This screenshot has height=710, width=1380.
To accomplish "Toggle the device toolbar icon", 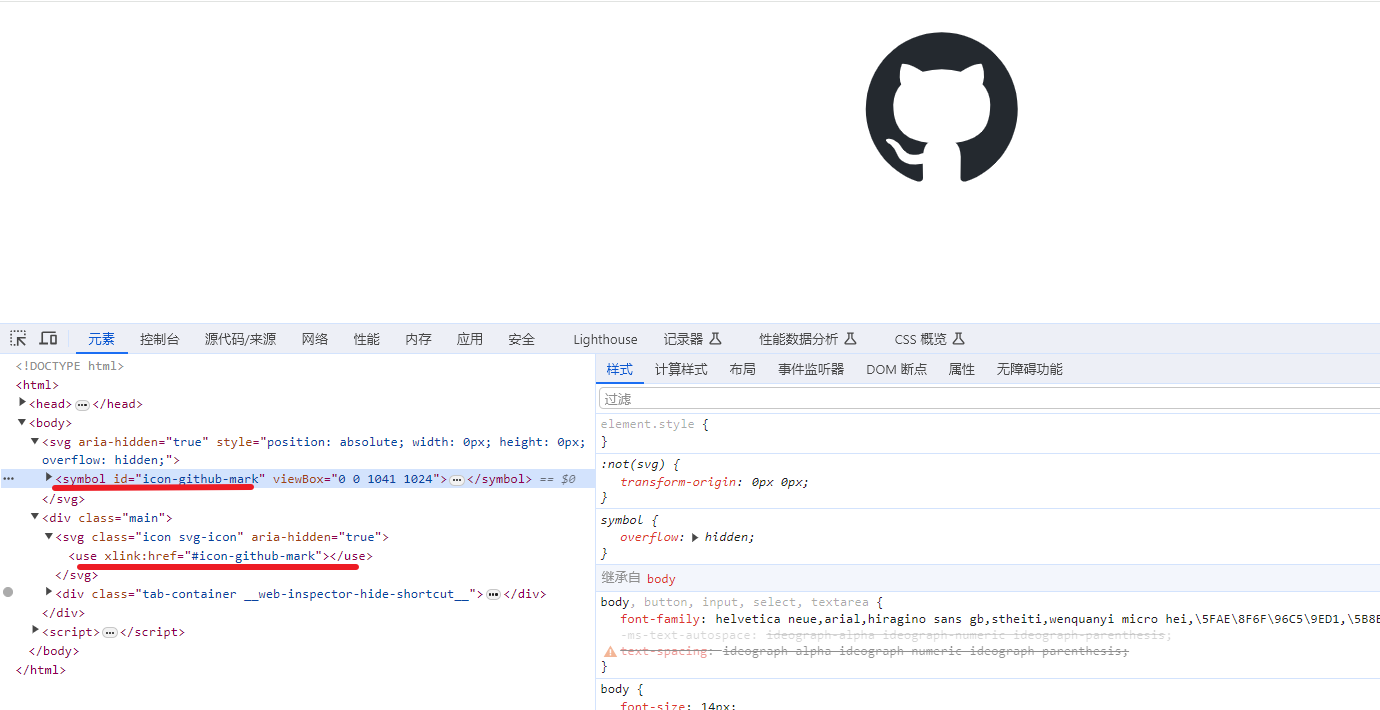I will (x=48, y=339).
